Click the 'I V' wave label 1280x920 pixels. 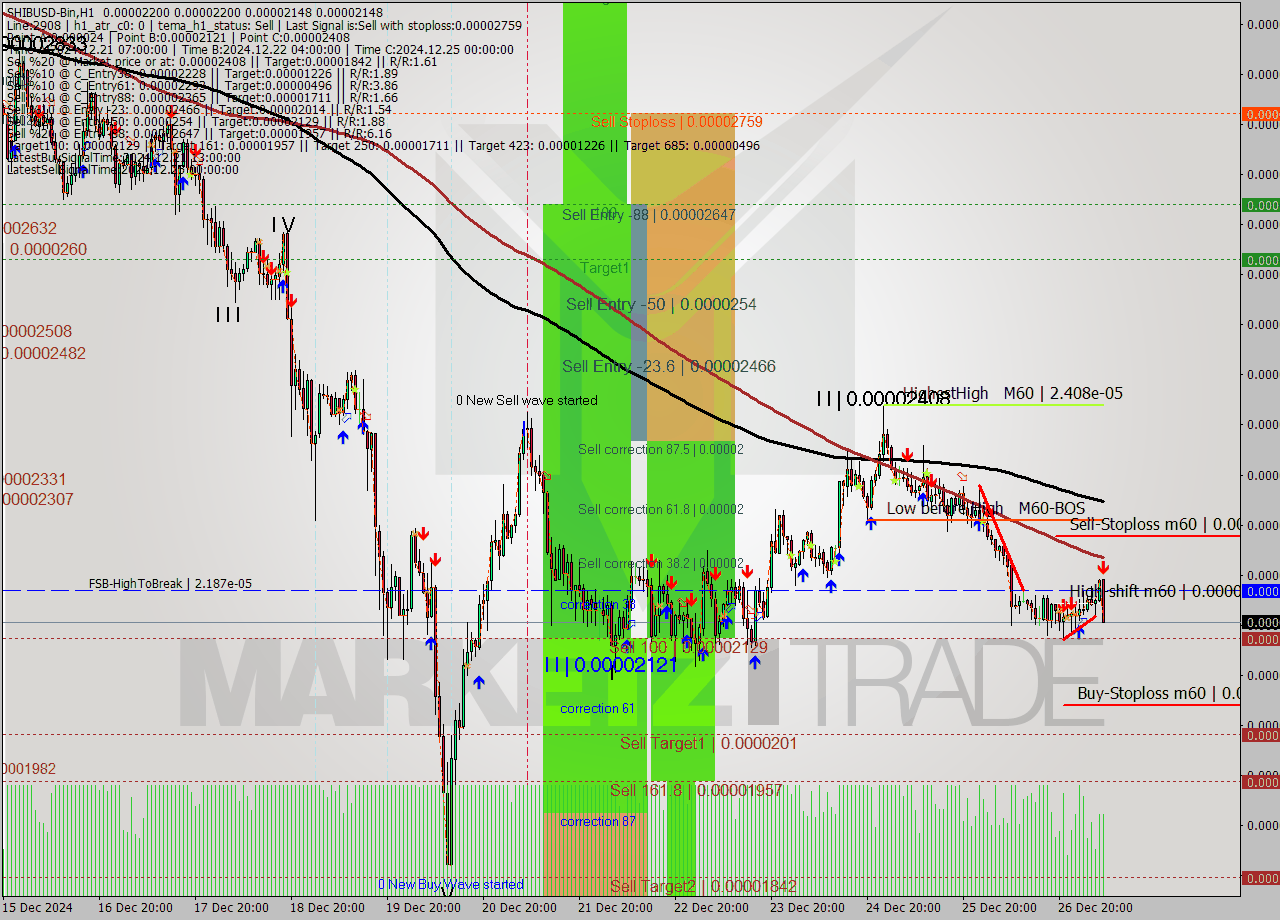click(x=283, y=226)
